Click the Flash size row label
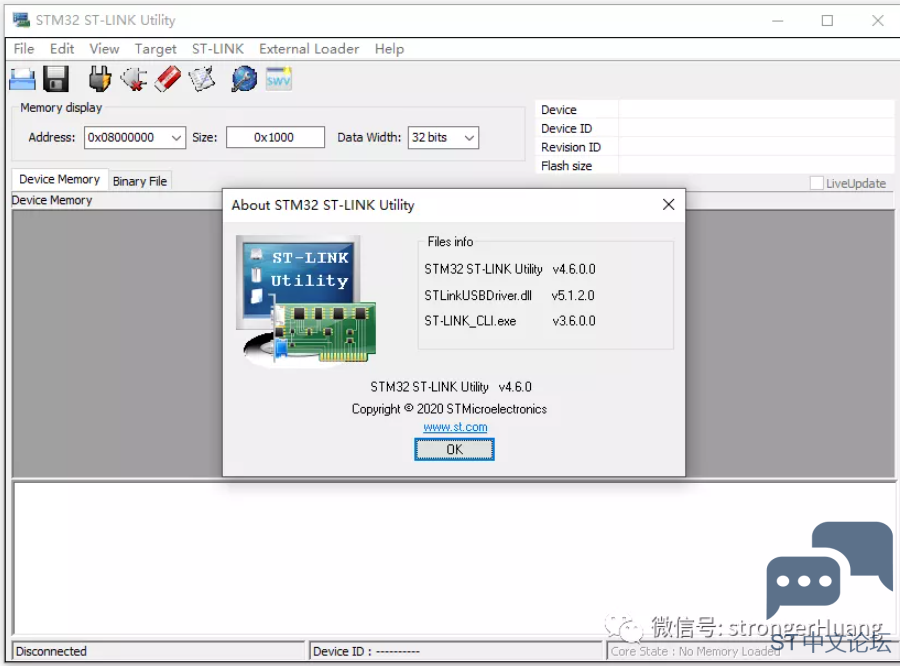Screen dimensions: 904x666 pos(566,166)
